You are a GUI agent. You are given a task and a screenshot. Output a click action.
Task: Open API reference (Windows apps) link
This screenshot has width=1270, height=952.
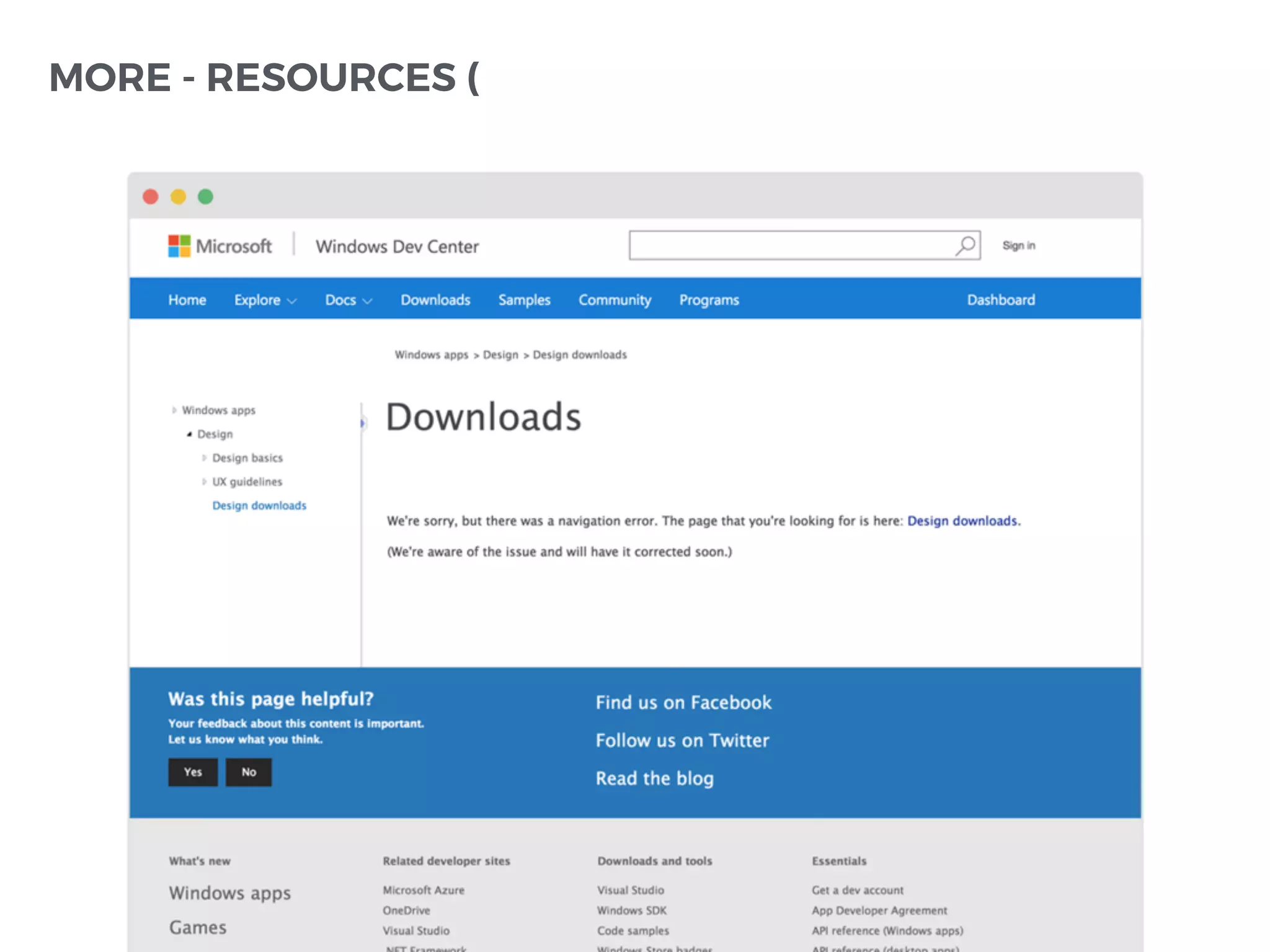(x=887, y=931)
